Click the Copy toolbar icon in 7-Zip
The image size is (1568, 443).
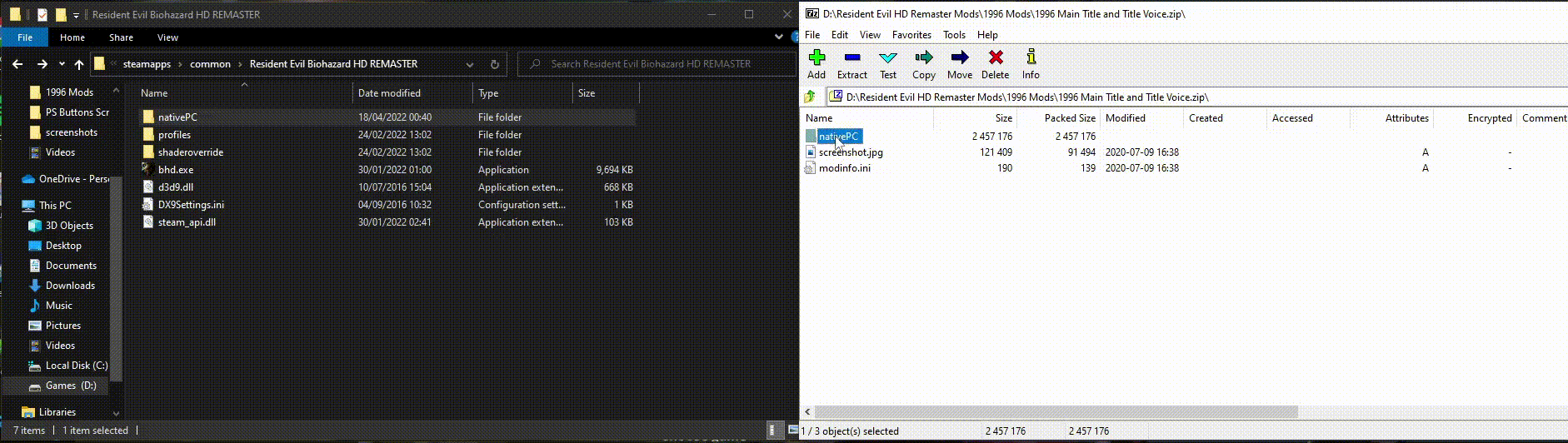point(924,57)
